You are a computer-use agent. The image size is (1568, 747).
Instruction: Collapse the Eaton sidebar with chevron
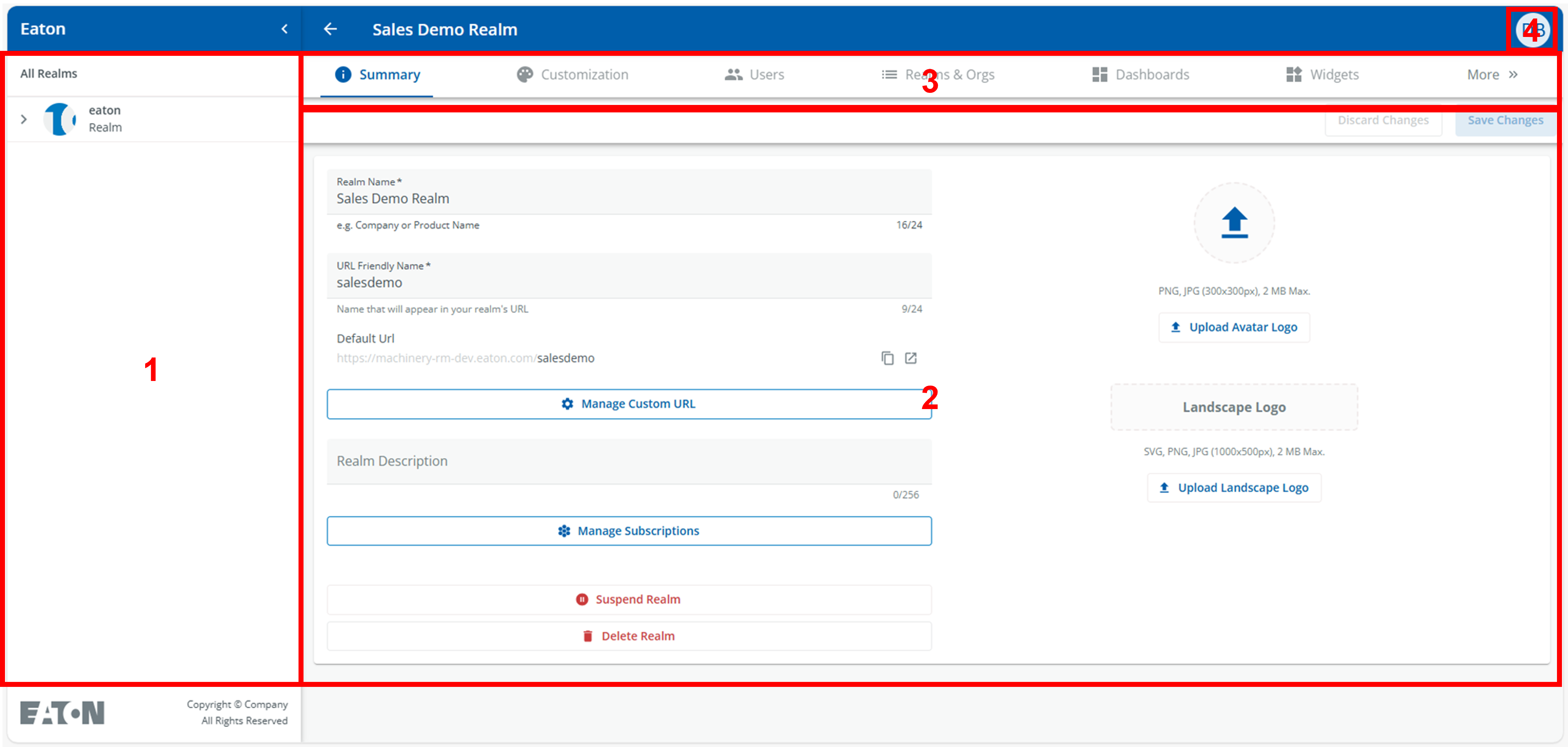click(x=284, y=29)
